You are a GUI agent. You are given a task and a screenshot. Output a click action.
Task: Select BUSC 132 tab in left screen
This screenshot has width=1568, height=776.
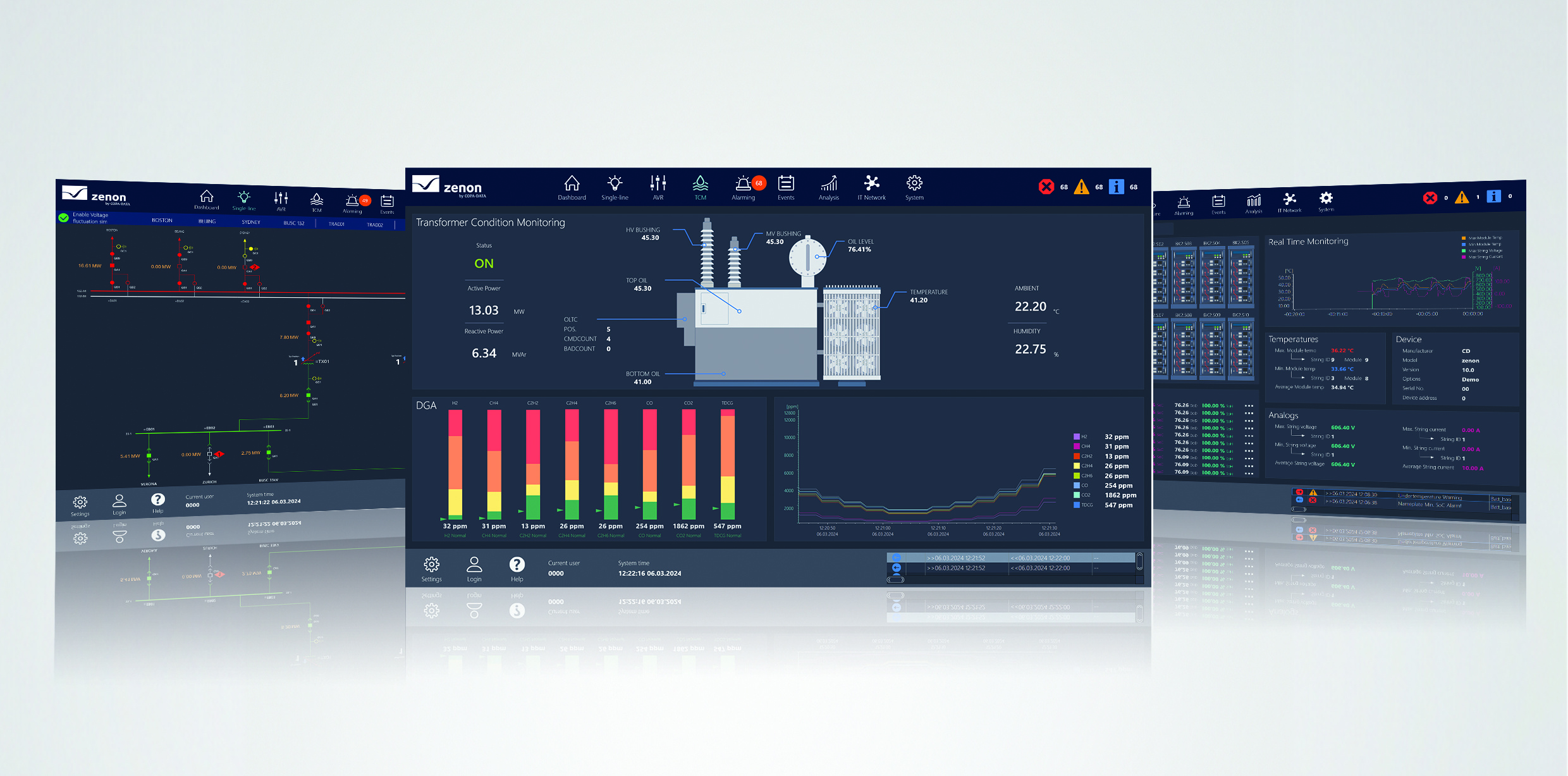[x=294, y=223]
